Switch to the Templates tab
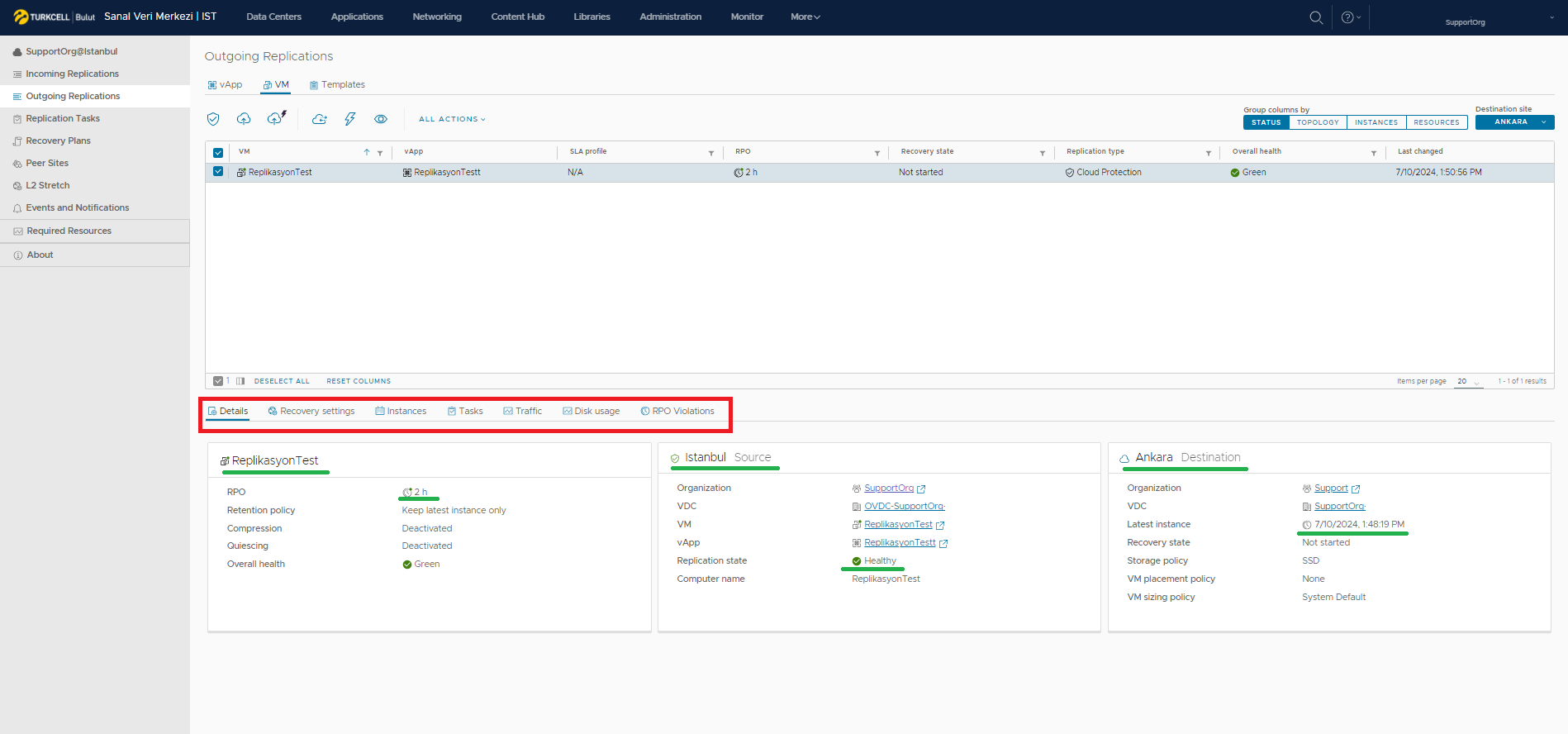This screenshot has height=734, width=1568. (x=337, y=85)
